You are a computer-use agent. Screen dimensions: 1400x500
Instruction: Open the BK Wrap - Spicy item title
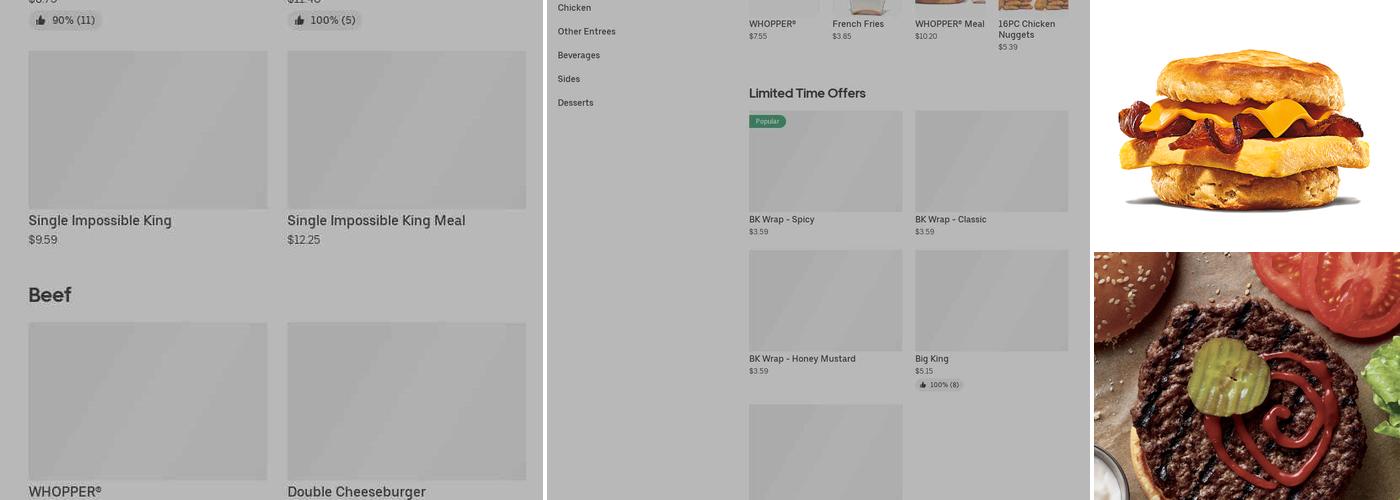tap(782, 220)
